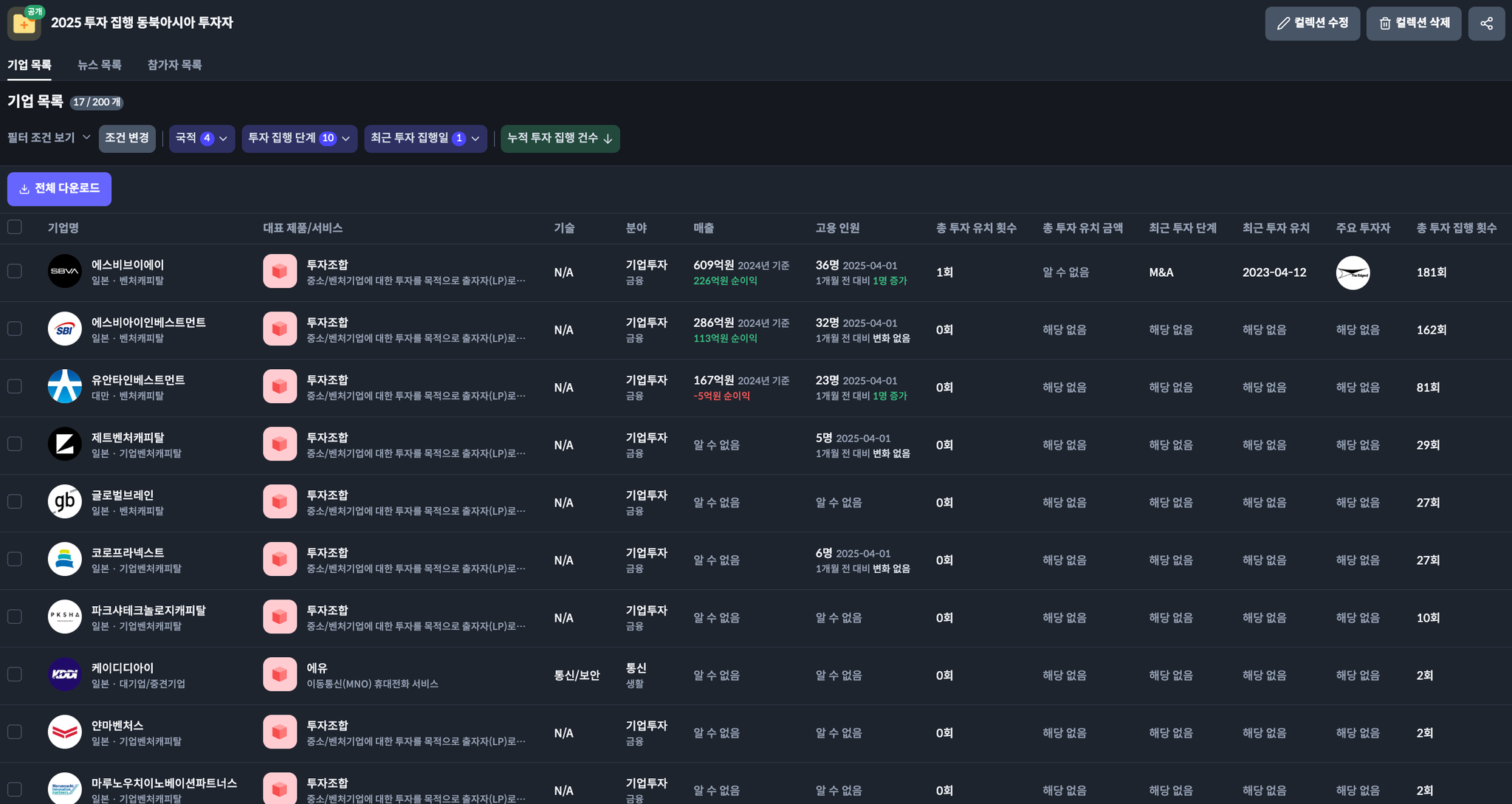Click the collection folder icon
This screenshot has width=1512, height=804.
pyautogui.click(x=24, y=24)
